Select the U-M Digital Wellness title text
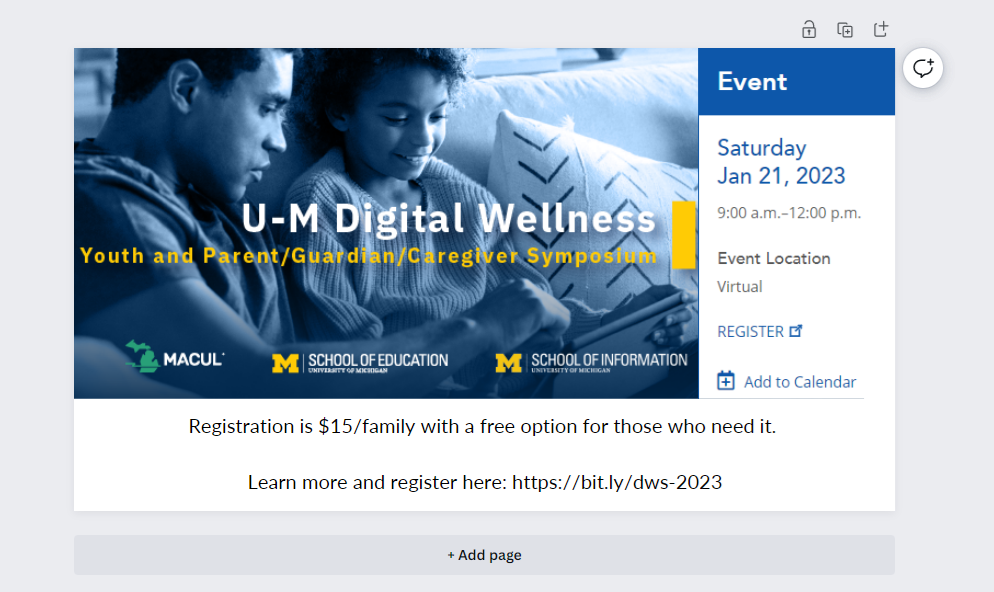This screenshot has width=994, height=592. (448, 219)
